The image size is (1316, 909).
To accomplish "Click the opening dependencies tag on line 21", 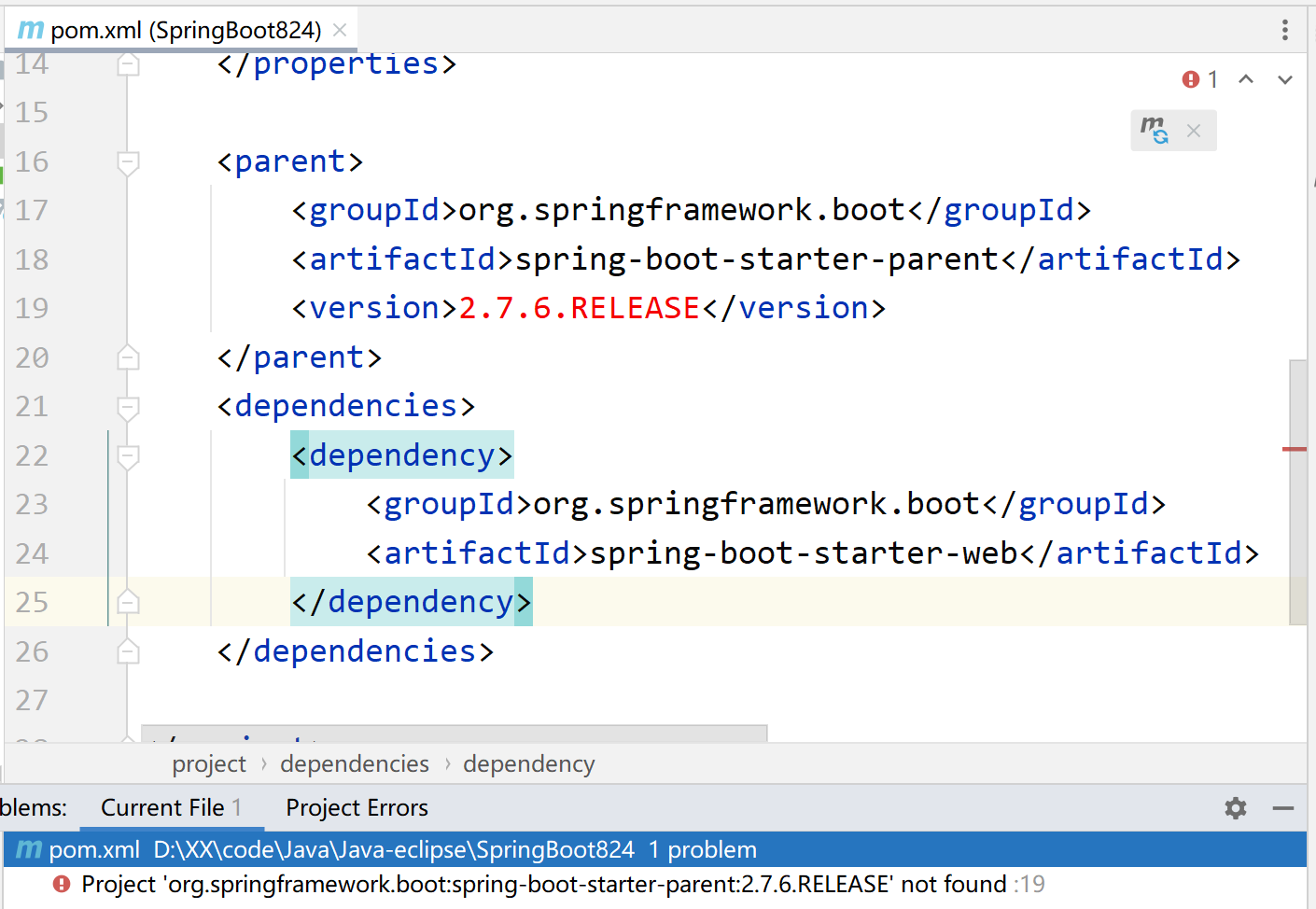I will click(346, 406).
